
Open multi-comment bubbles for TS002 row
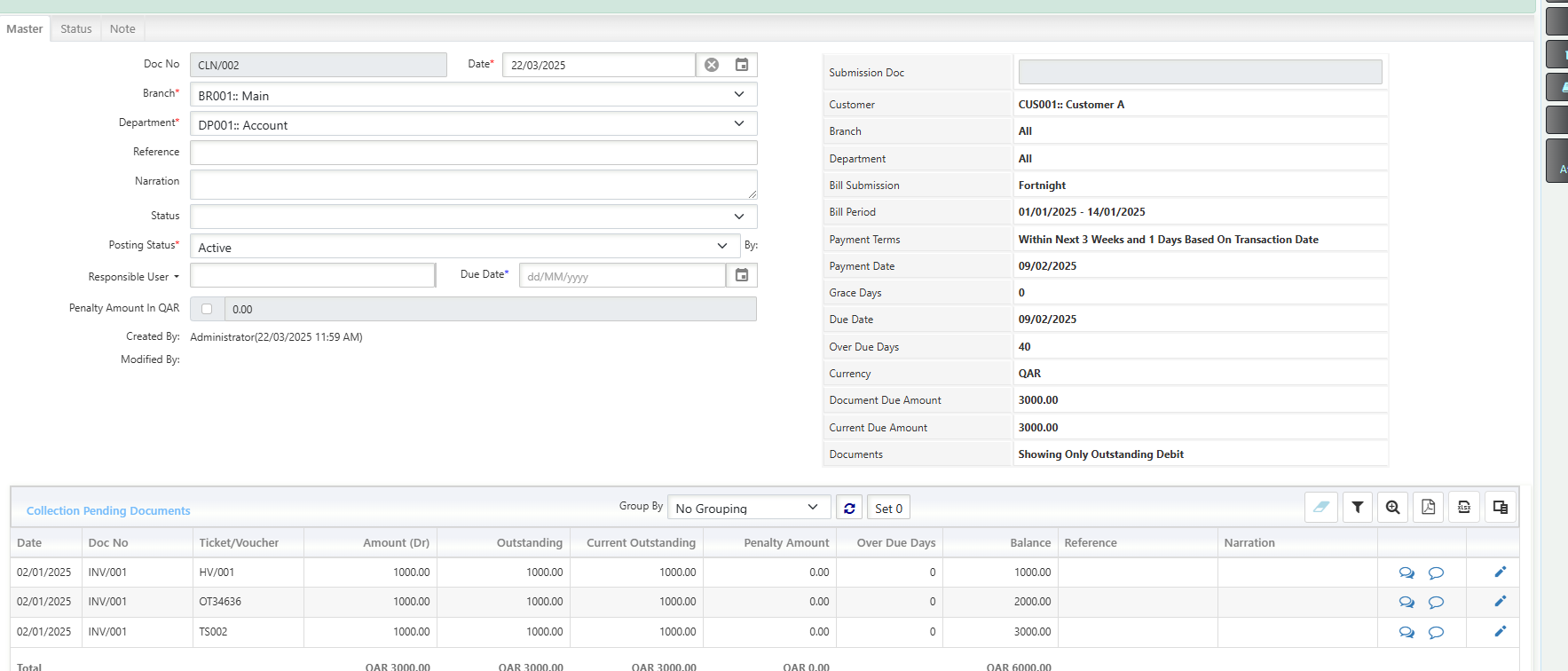pyautogui.click(x=1406, y=632)
